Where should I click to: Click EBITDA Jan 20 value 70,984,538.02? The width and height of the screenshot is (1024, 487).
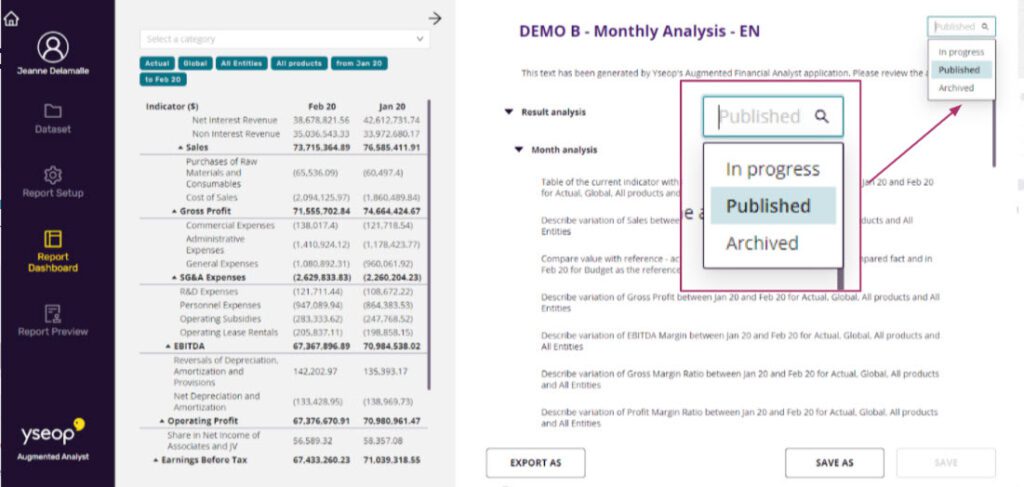click(x=391, y=347)
